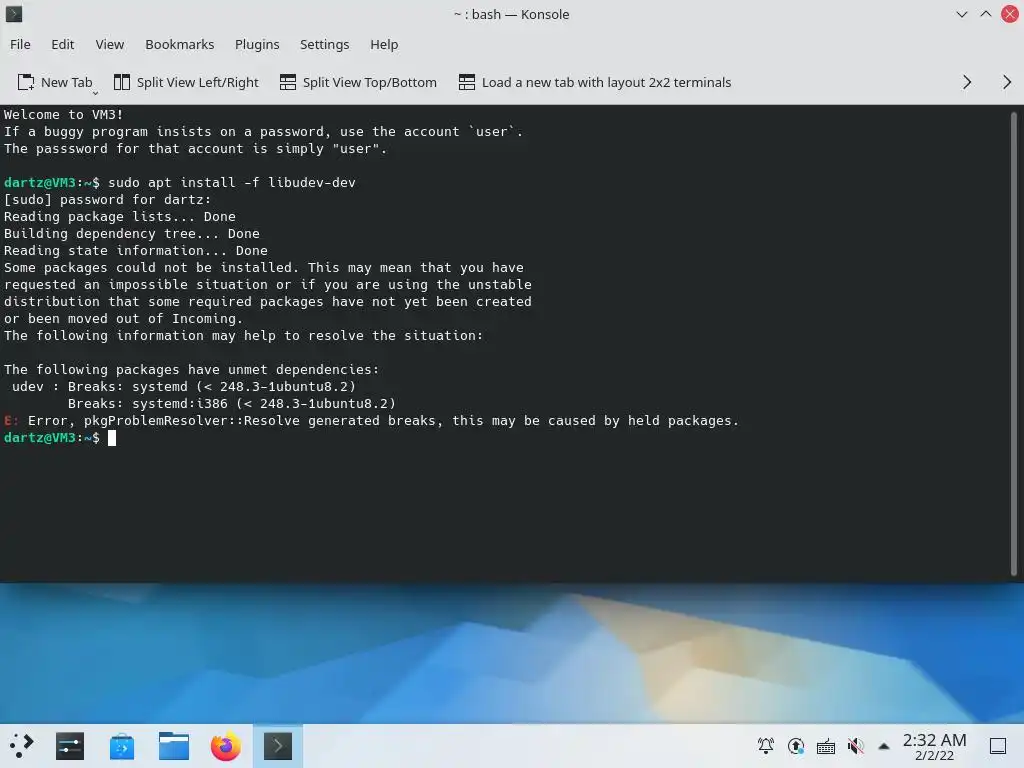This screenshot has height=768, width=1024.
Task: Click the Split View Top/Bottom icon
Action: [287, 82]
